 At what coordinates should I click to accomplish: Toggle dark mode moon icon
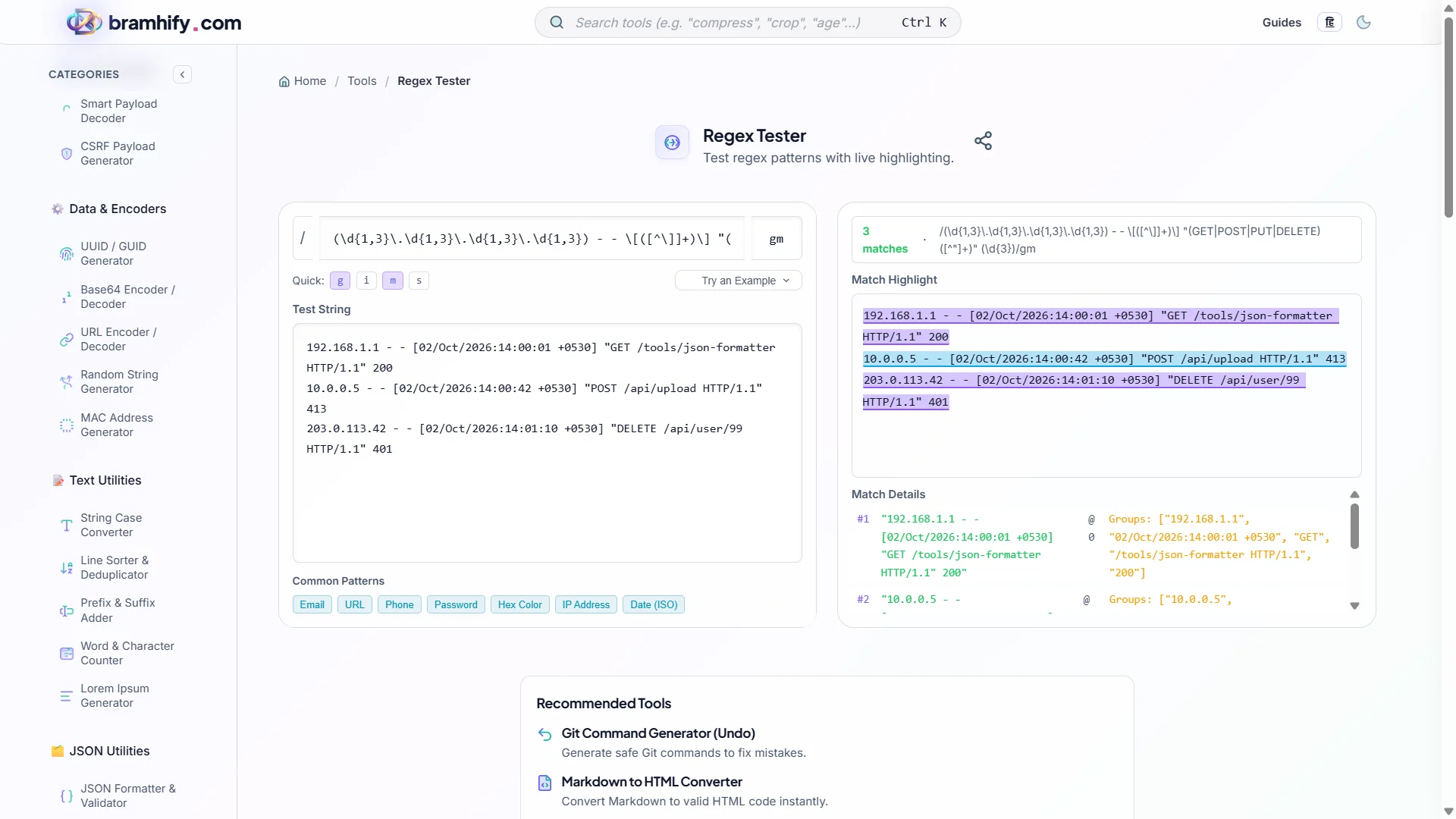click(1363, 23)
